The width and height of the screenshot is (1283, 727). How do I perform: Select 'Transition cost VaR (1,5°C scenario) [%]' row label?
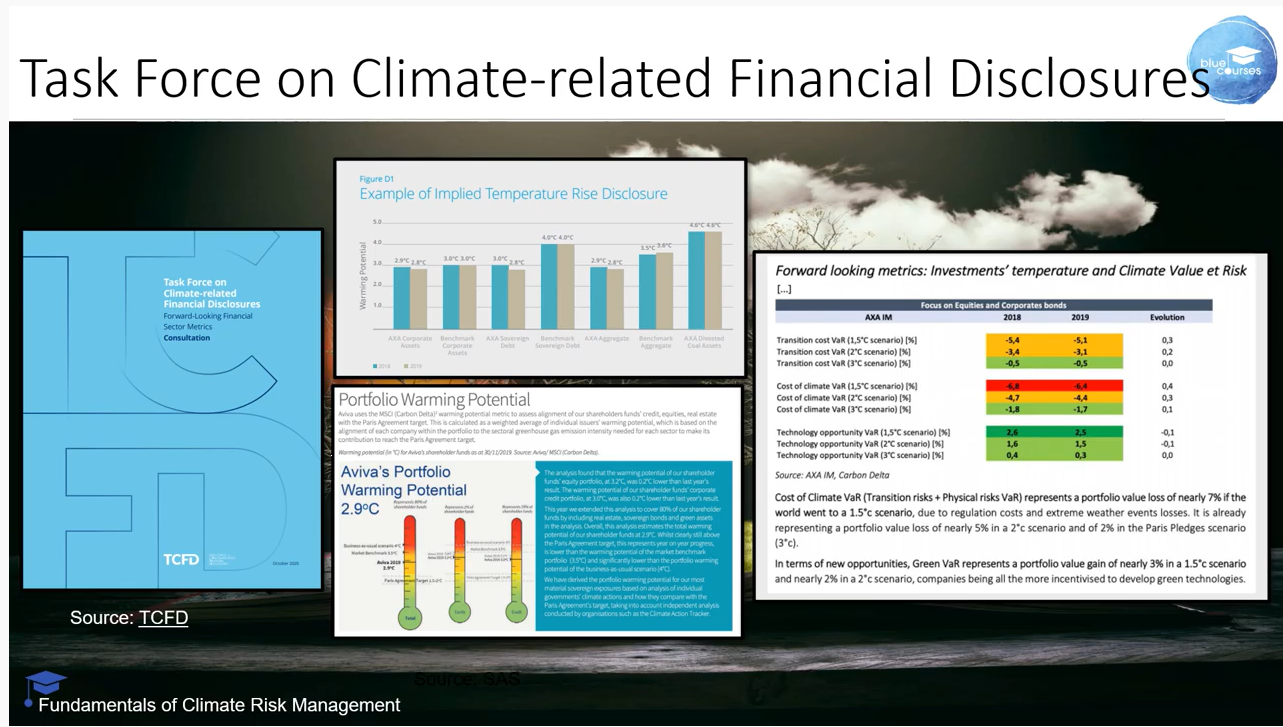pyautogui.click(x=846, y=341)
